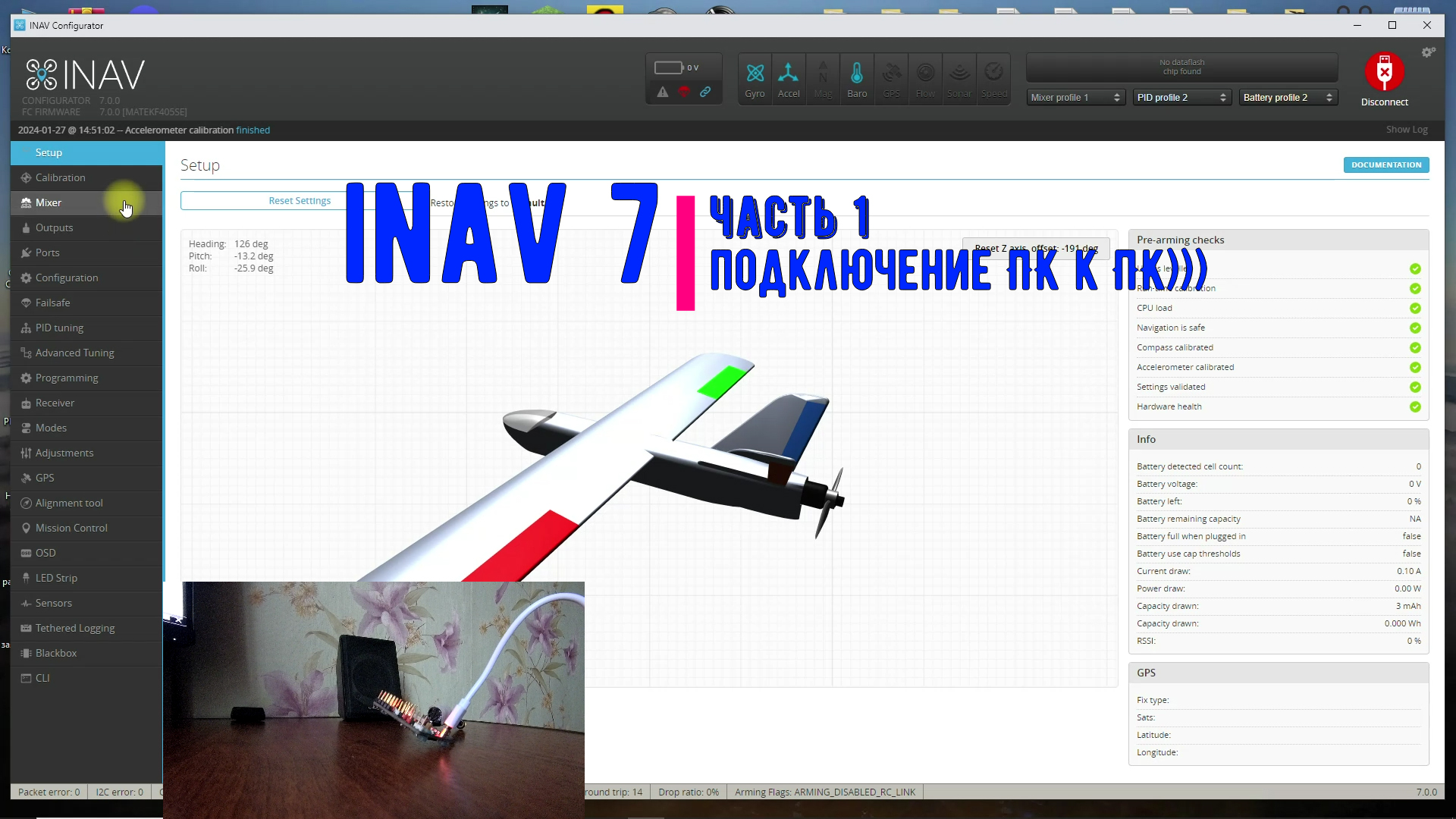This screenshot has height=819, width=1456.
Task: Open the Mixer profile dropdown
Action: pyautogui.click(x=1075, y=97)
